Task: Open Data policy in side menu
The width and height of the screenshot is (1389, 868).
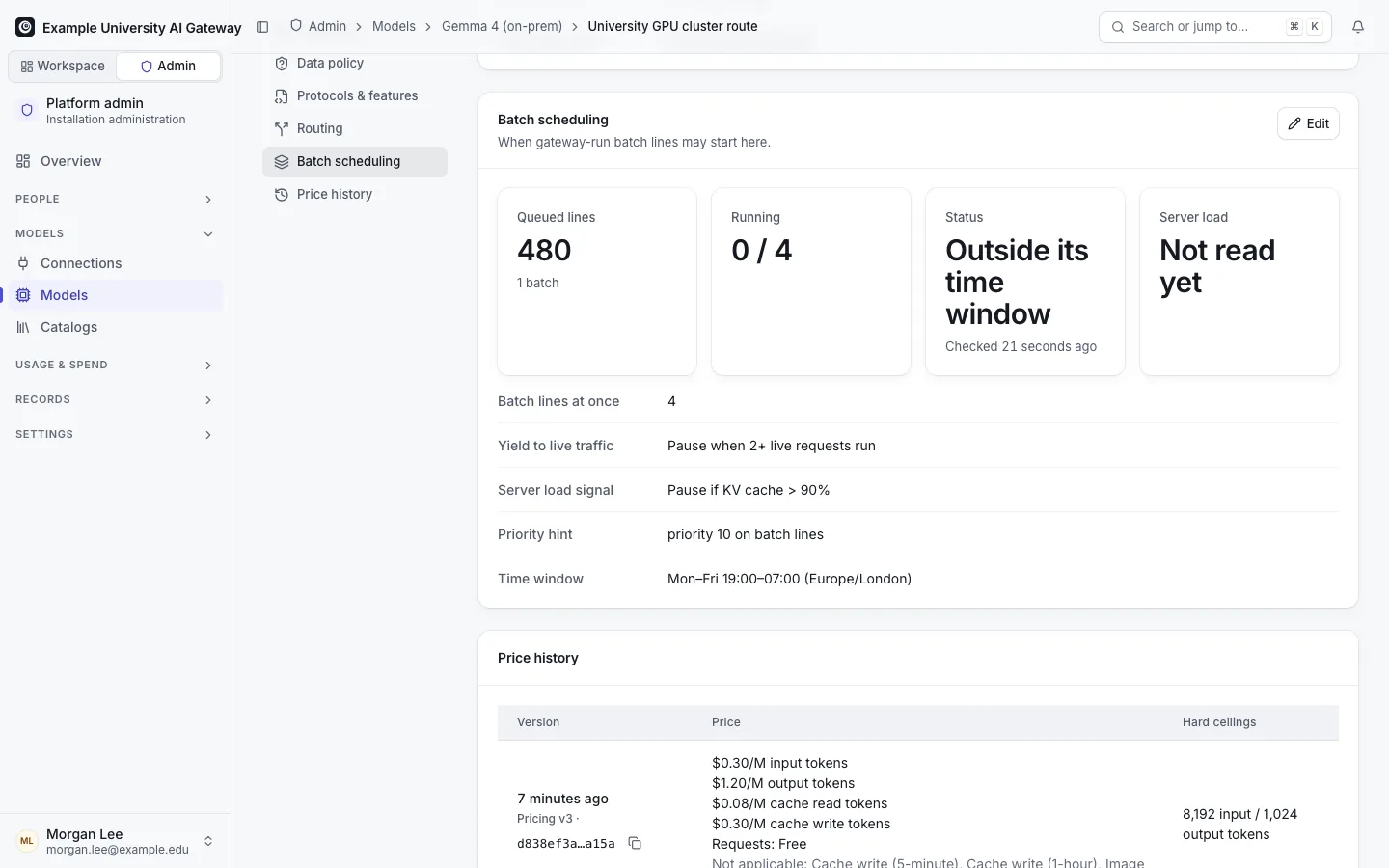Action: 355,63
